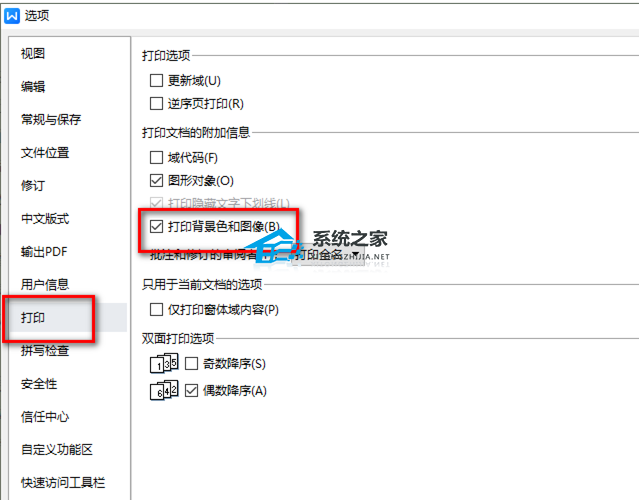
Task: Select the 编辑 category in sidebar
Action: (x=33, y=86)
